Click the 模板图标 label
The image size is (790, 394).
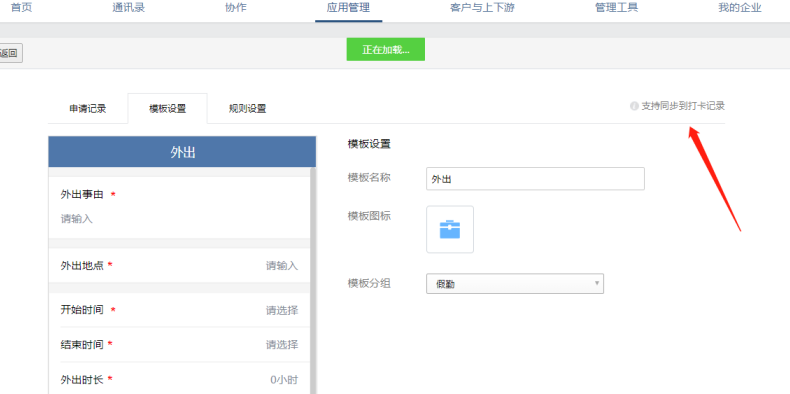pos(369,216)
